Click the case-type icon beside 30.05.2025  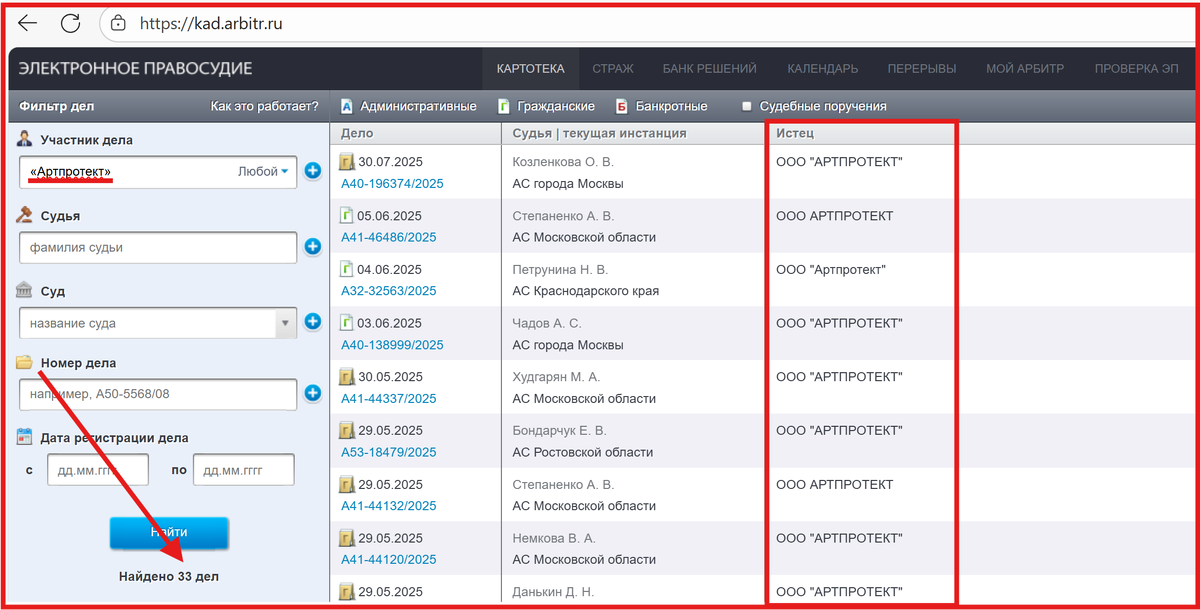coord(347,377)
